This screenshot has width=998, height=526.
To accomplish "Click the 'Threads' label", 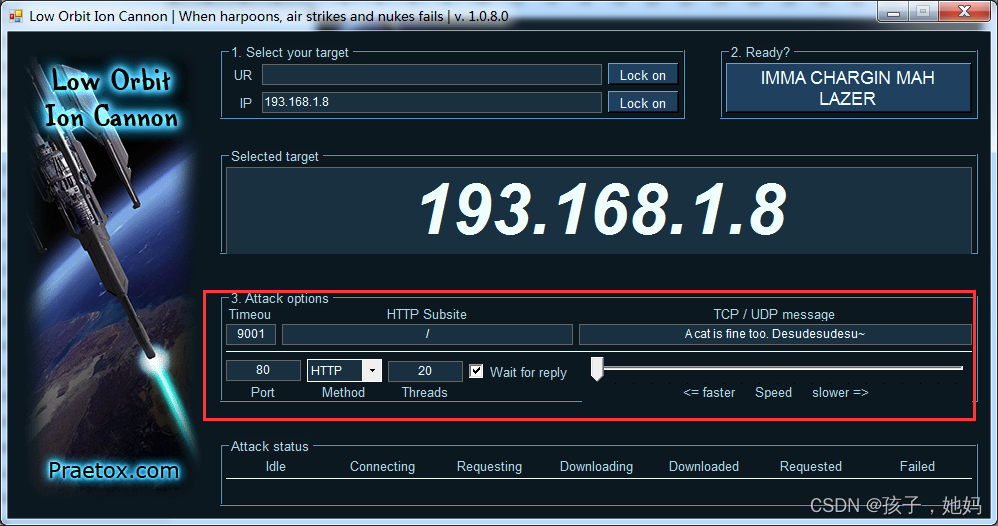I will [x=425, y=392].
